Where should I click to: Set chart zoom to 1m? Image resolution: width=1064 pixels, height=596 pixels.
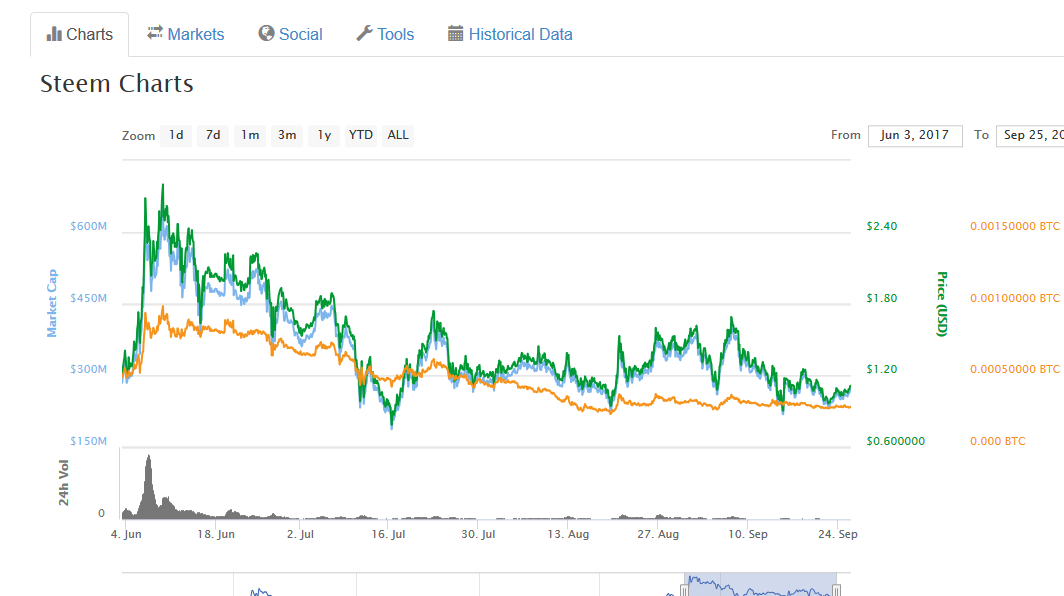pos(250,135)
